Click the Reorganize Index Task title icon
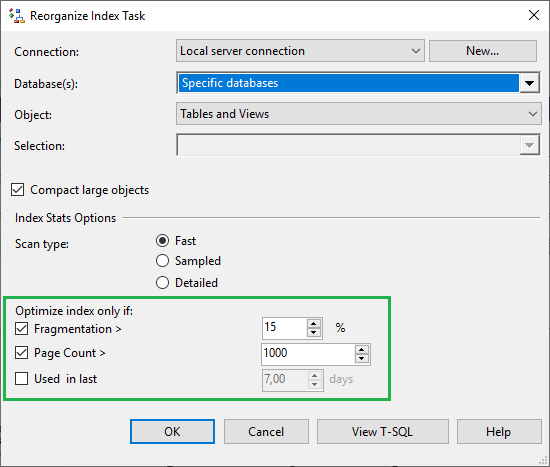The height and width of the screenshot is (467, 550). click(x=17, y=16)
